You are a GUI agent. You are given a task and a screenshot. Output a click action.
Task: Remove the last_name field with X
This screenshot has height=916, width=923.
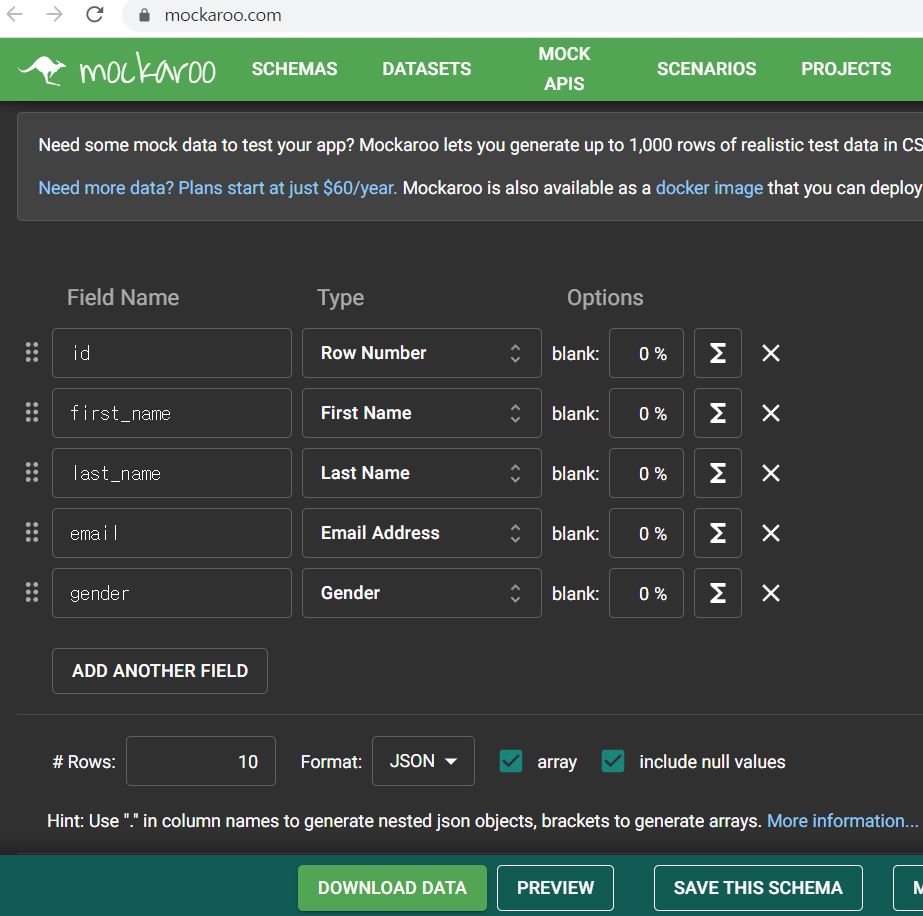(x=771, y=473)
